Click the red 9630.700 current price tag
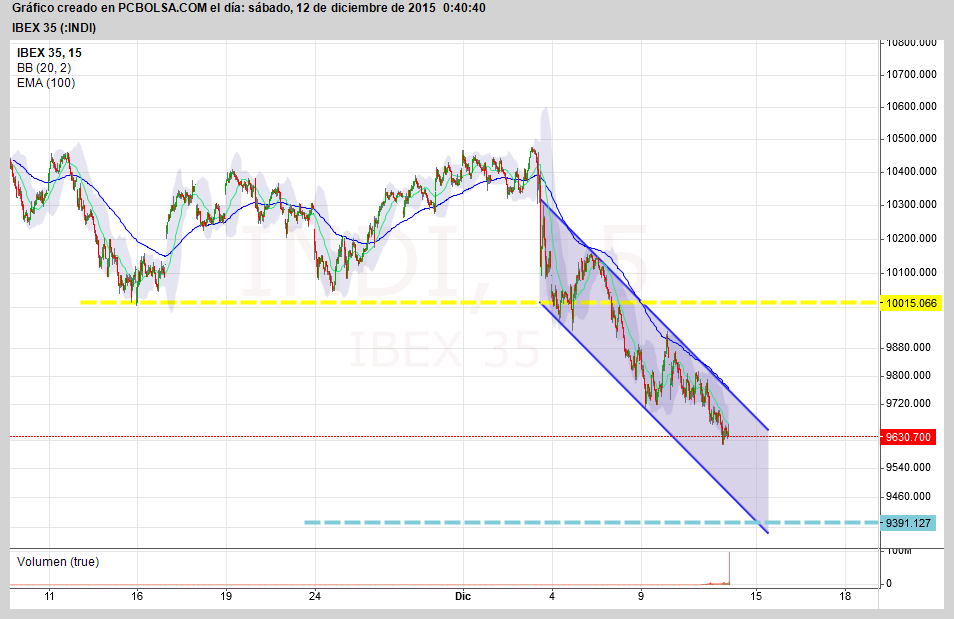 (x=908, y=437)
